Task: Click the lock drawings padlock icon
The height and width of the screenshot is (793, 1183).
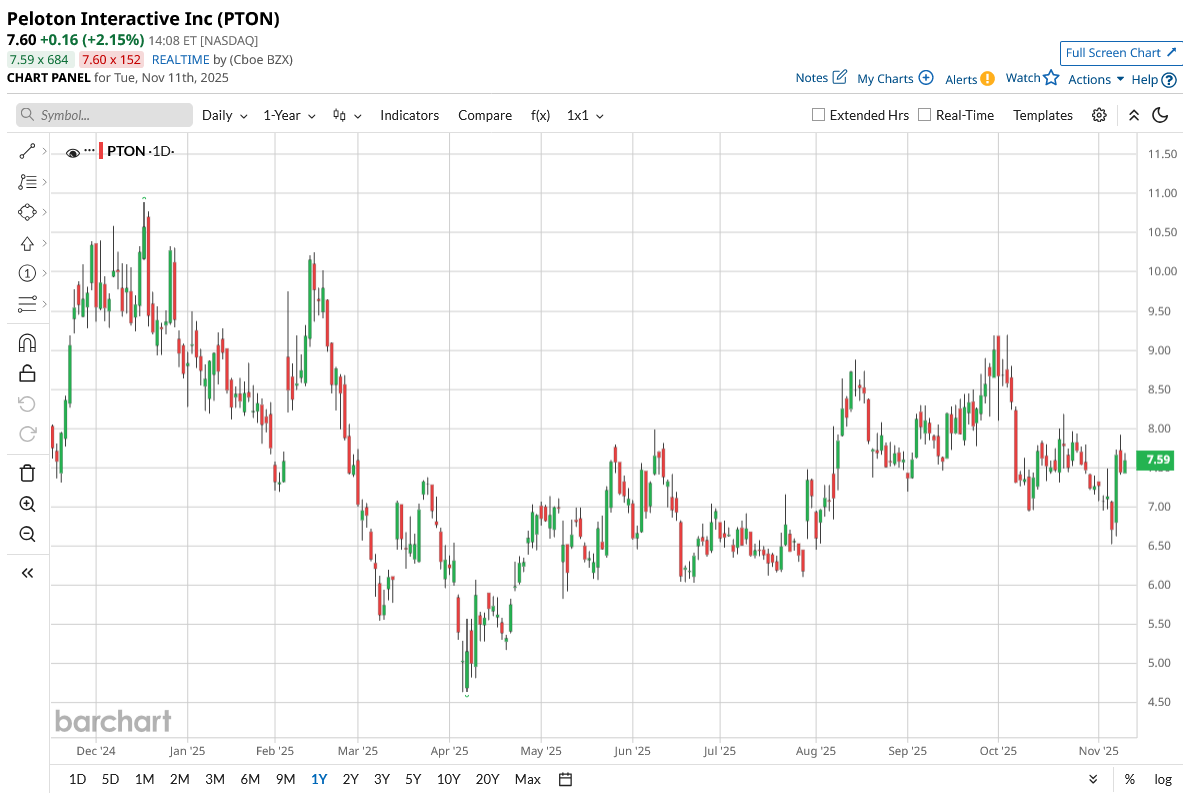Action: point(27,373)
